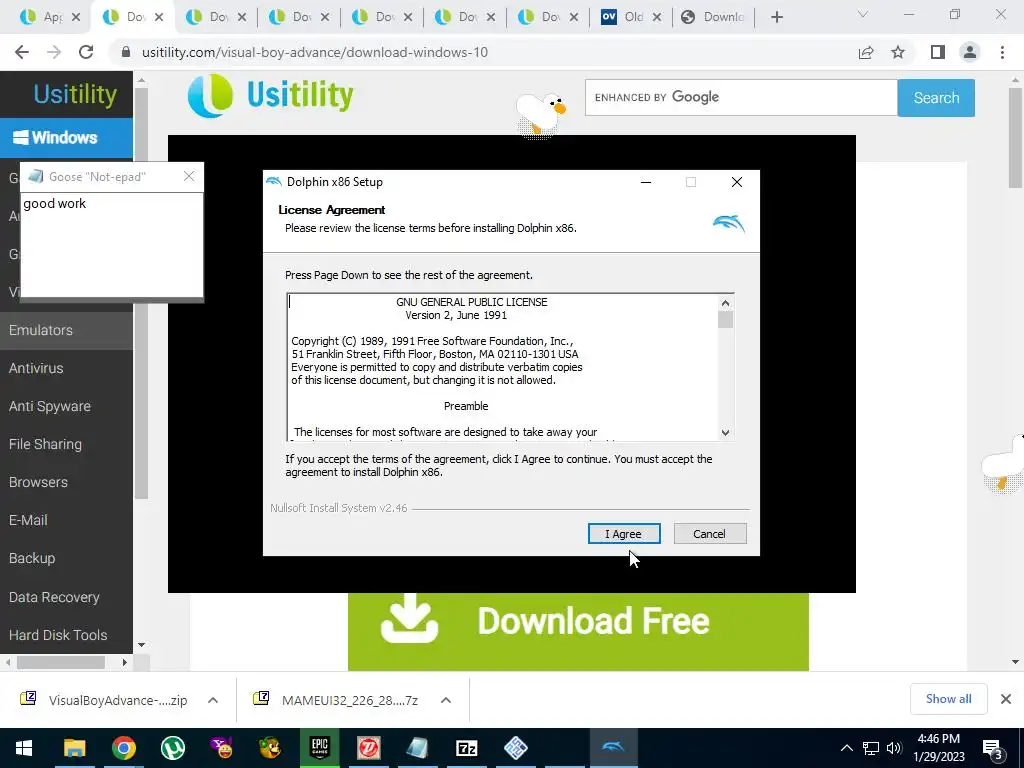
Task: Click the Chrome profile avatar icon
Action: coord(970,52)
